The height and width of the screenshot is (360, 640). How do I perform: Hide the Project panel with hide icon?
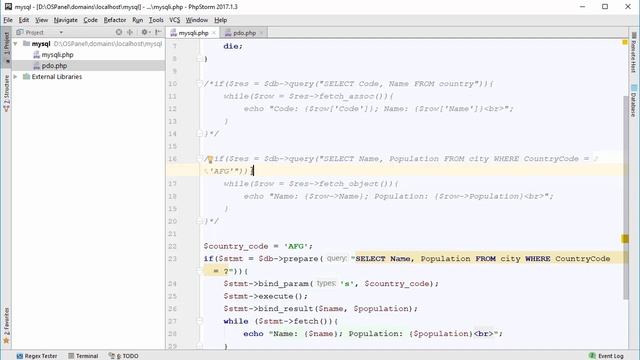point(158,32)
